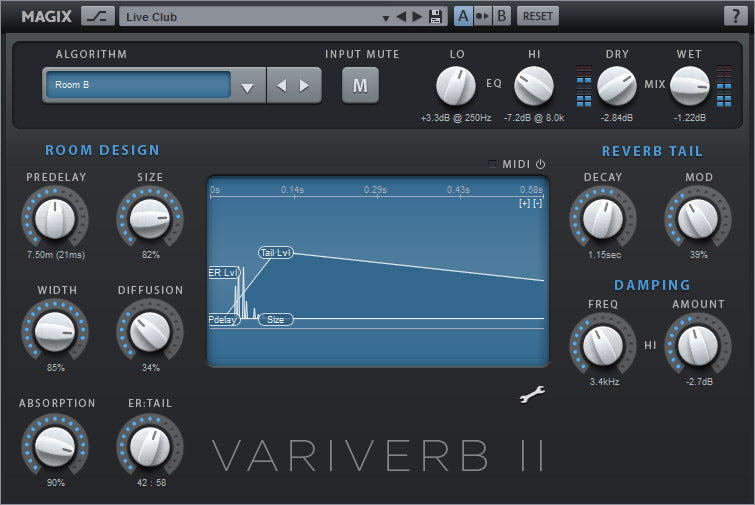Save preset with the floppy disk icon
The width and height of the screenshot is (755, 505).
pos(435,17)
